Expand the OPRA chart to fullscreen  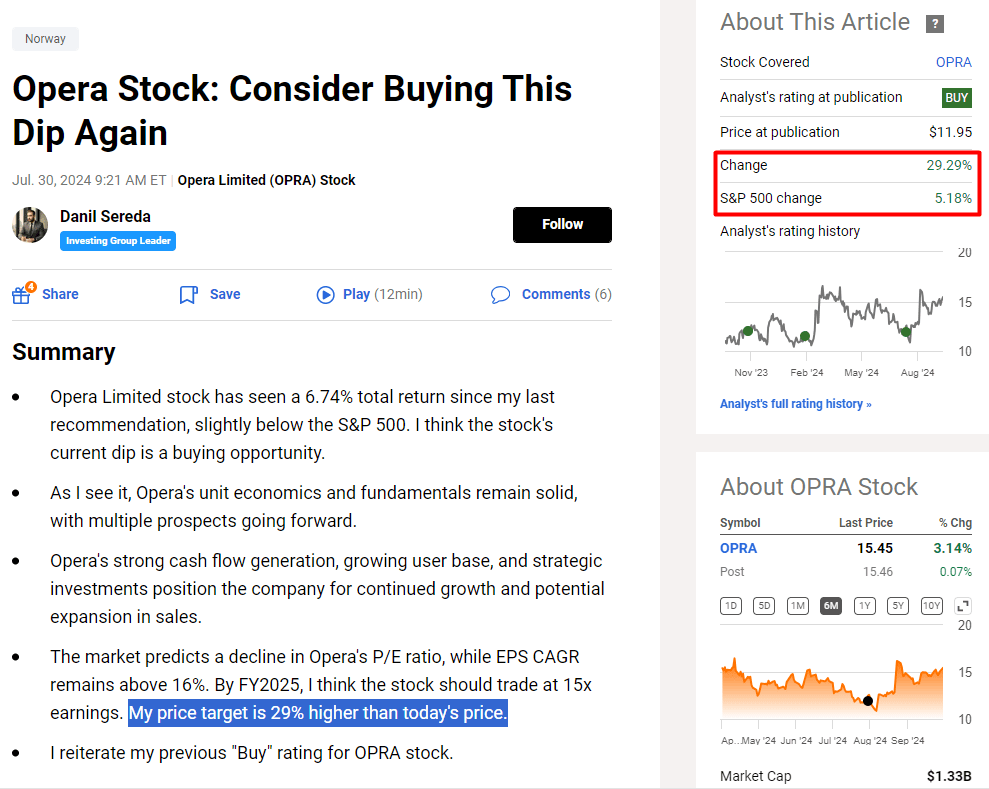(x=962, y=605)
